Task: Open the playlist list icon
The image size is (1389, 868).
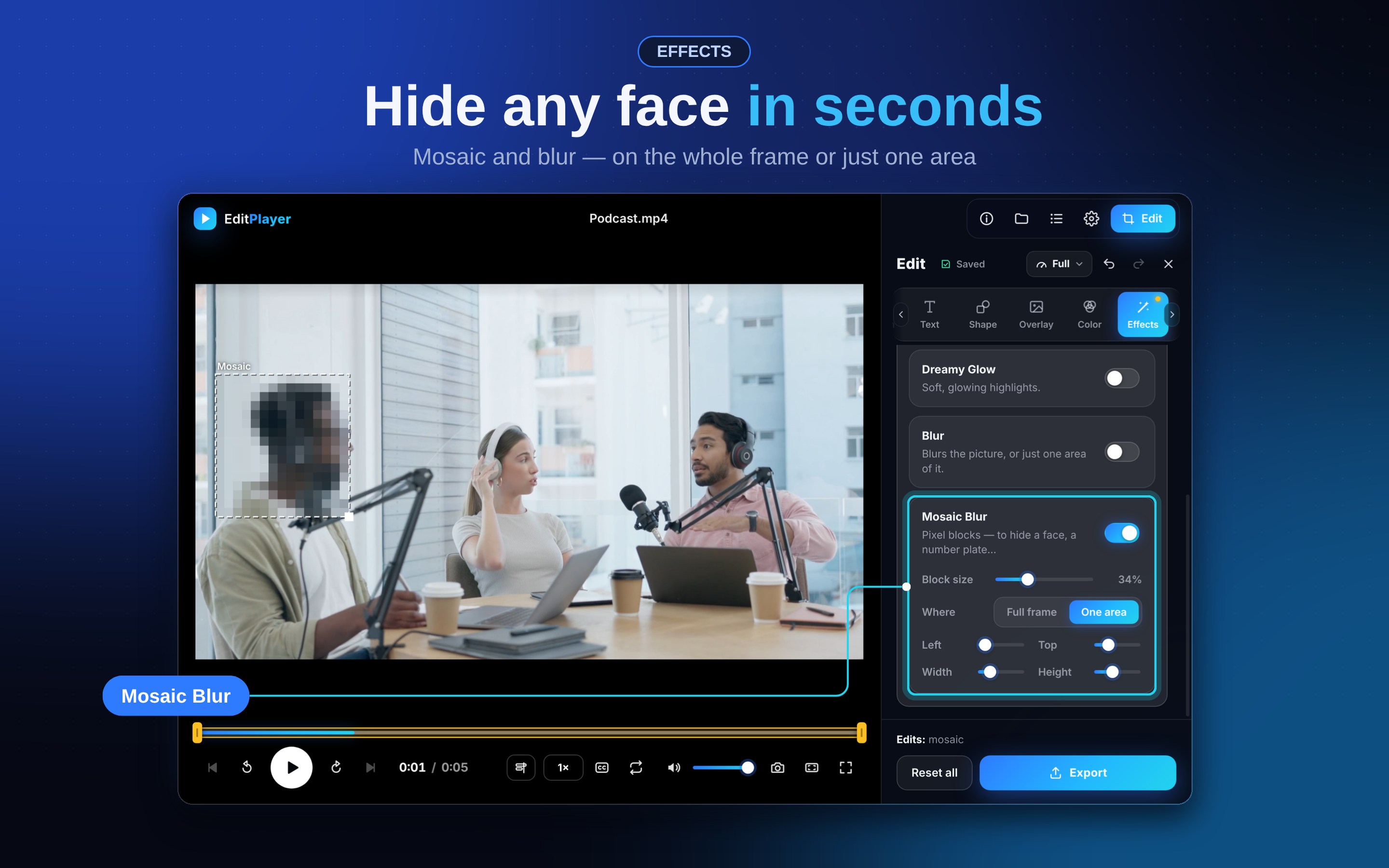Action: (1056, 219)
